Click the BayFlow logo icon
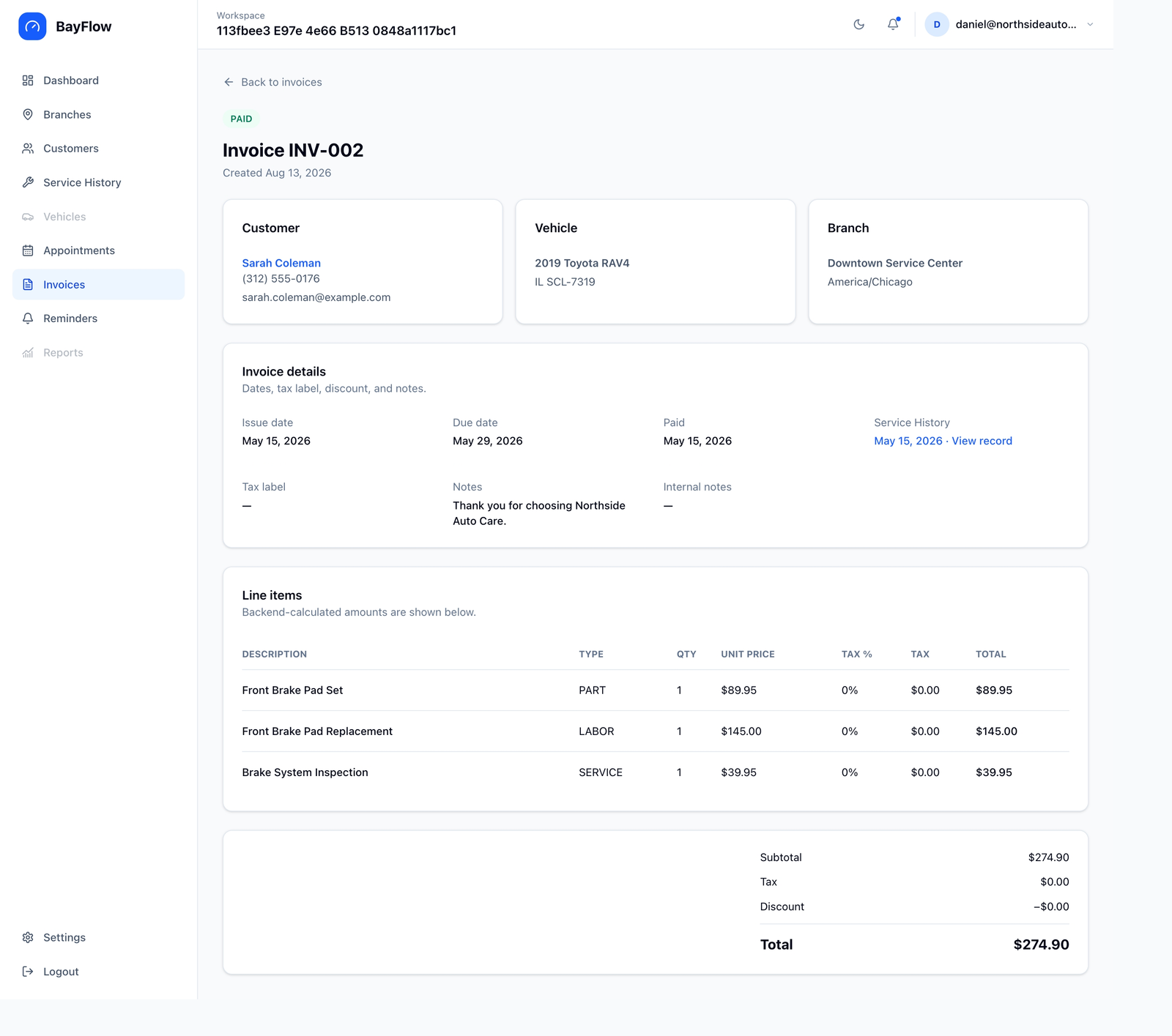This screenshot has width=1172, height=1036. coord(32,26)
